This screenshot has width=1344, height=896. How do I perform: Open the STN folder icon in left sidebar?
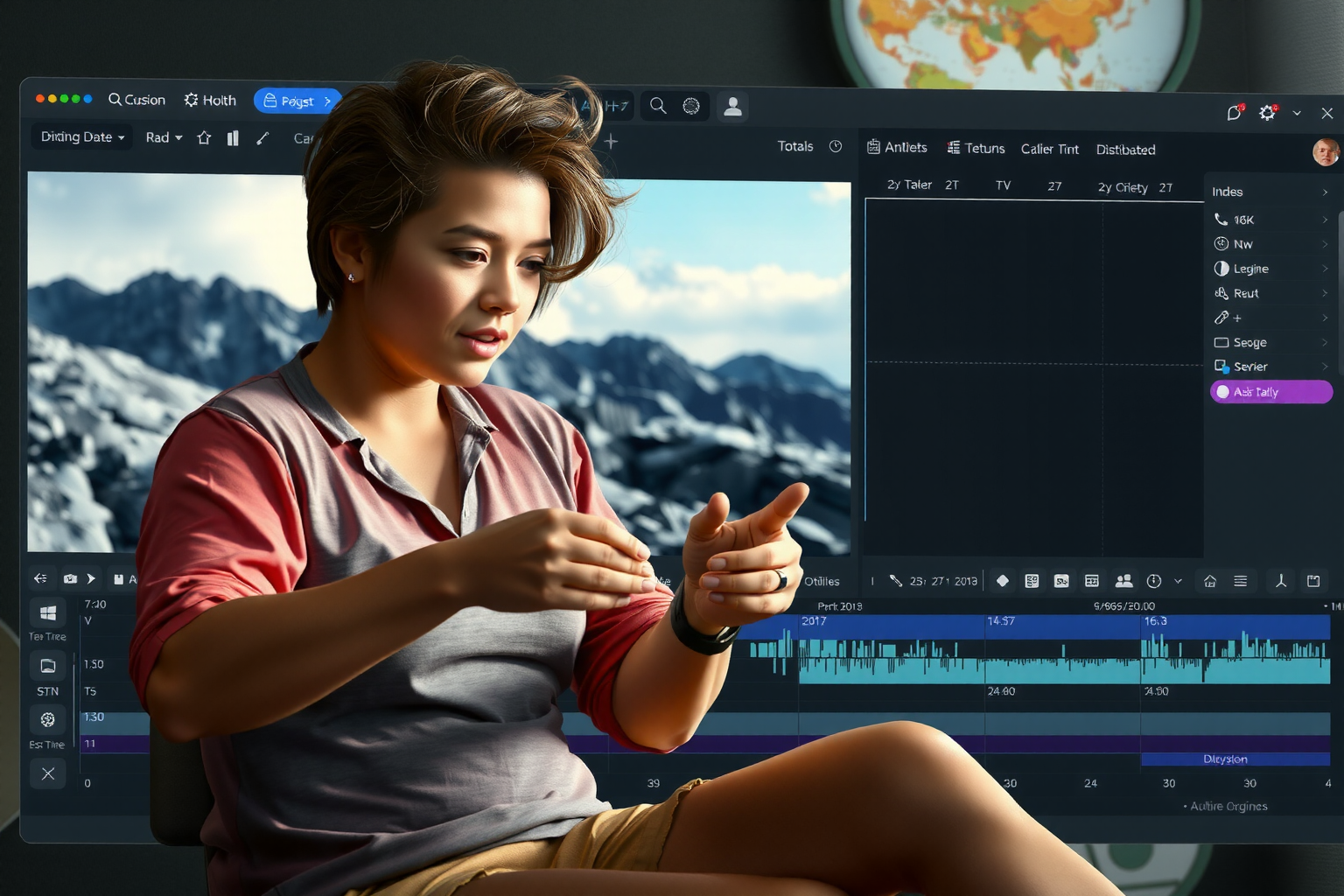pyautogui.click(x=48, y=667)
